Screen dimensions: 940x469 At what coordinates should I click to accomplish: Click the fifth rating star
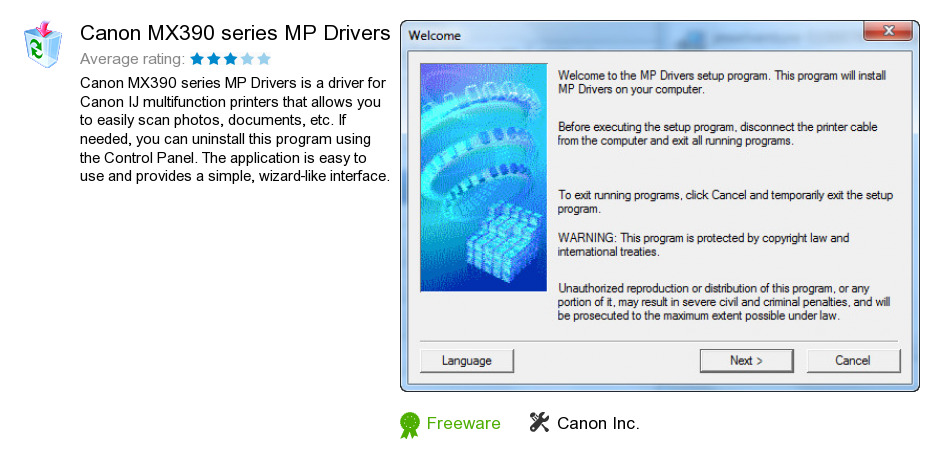[x=264, y=59]
